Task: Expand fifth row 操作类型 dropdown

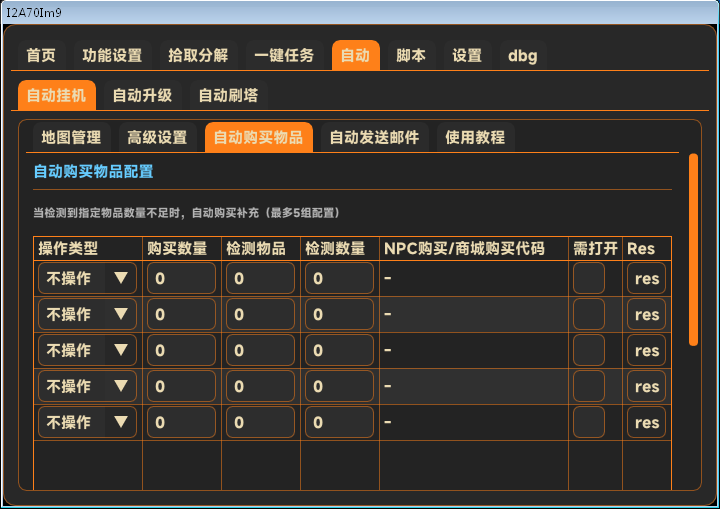Action: pyautogui.click(x=87, y=423)
